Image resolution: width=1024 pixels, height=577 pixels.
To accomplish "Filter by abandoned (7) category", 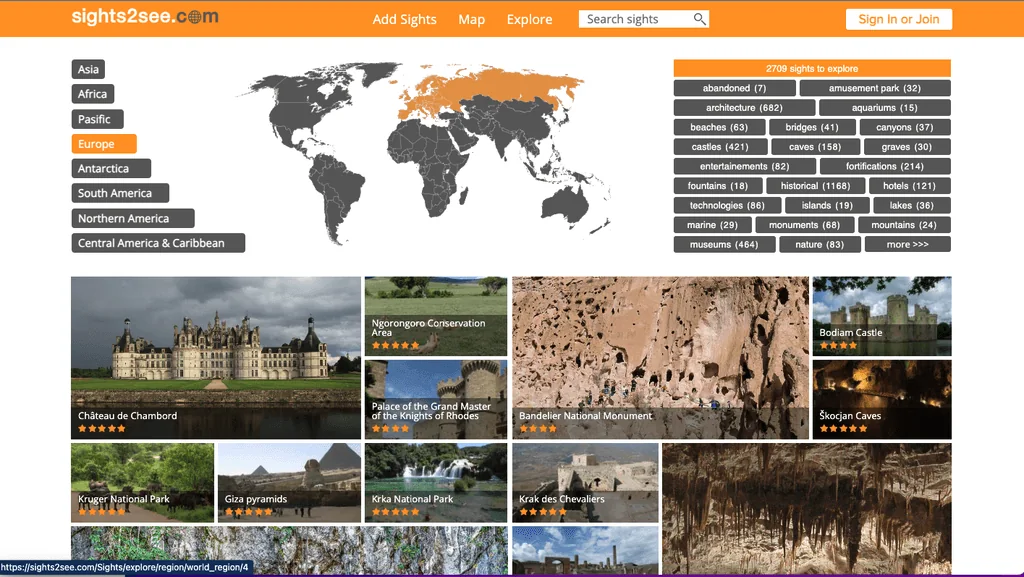I will pyautogui.click(x=735, y=88).
